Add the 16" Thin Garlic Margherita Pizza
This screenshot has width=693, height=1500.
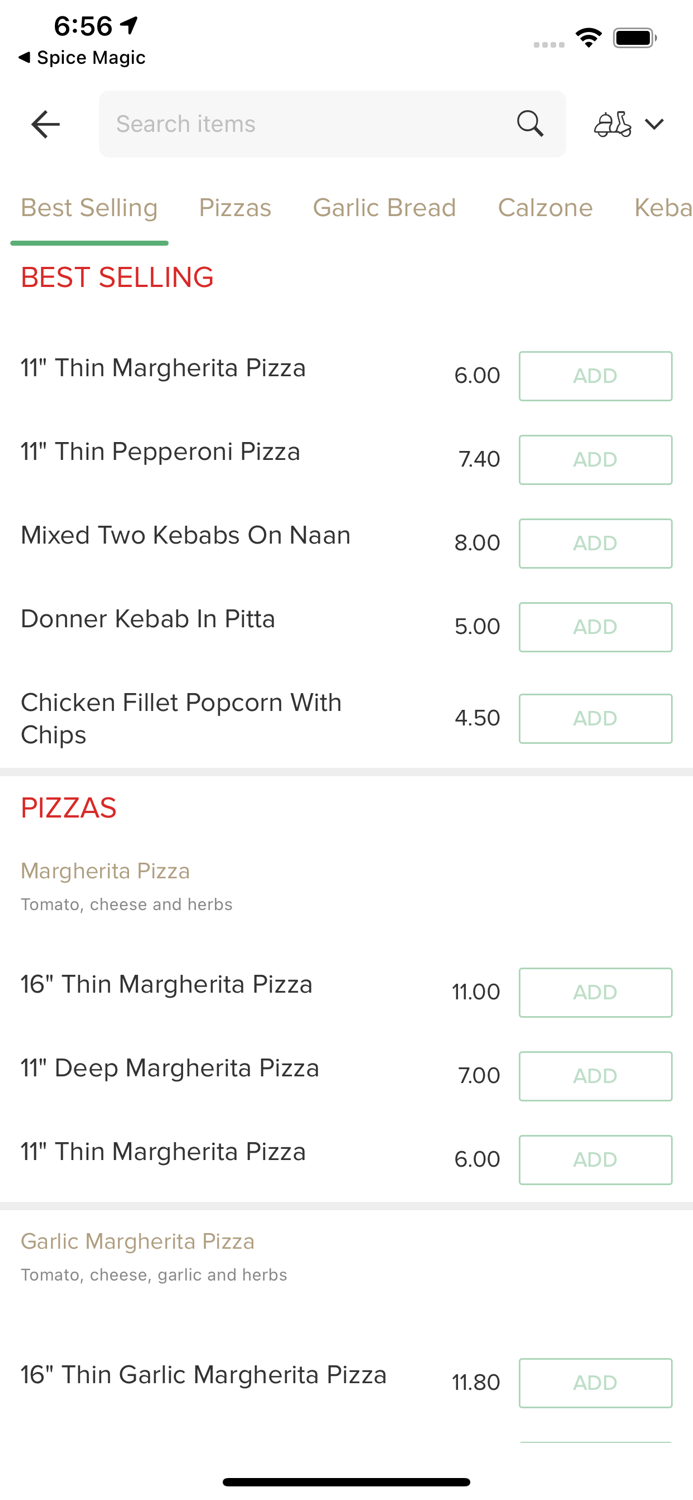click(x=595, y=1382)
